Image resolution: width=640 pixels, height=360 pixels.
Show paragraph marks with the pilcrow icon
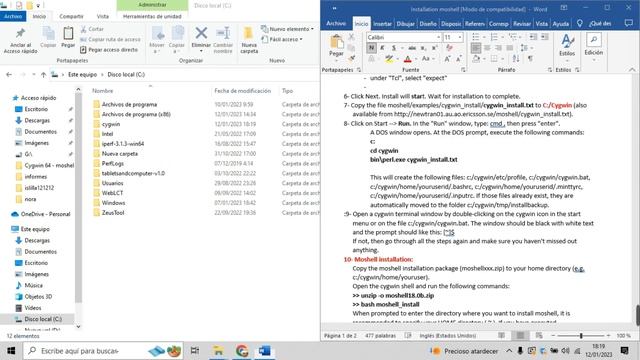pyautogui.click(x=530, y=59)
